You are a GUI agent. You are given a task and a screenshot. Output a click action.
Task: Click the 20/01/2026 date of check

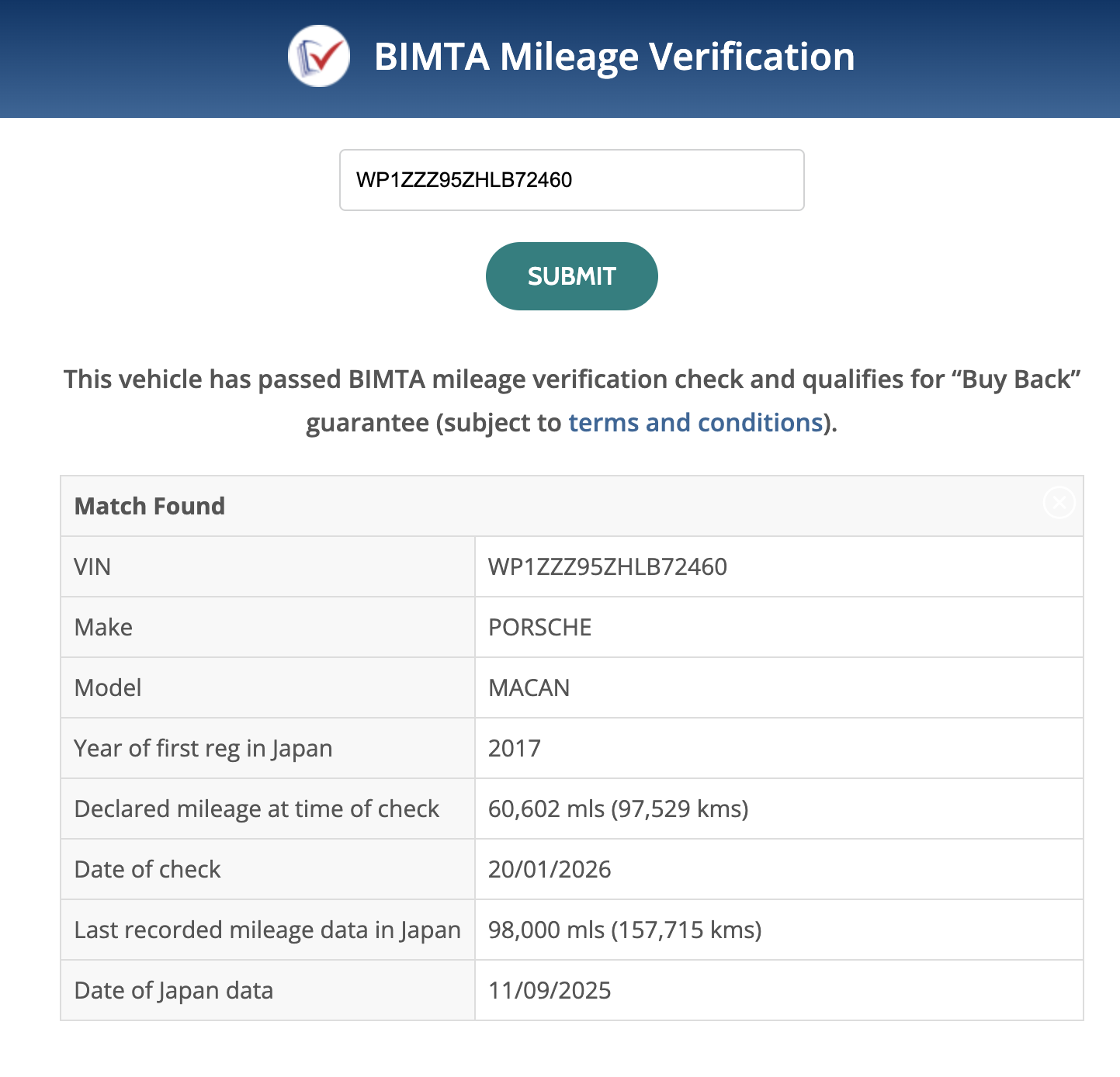[x=550, y=869]
